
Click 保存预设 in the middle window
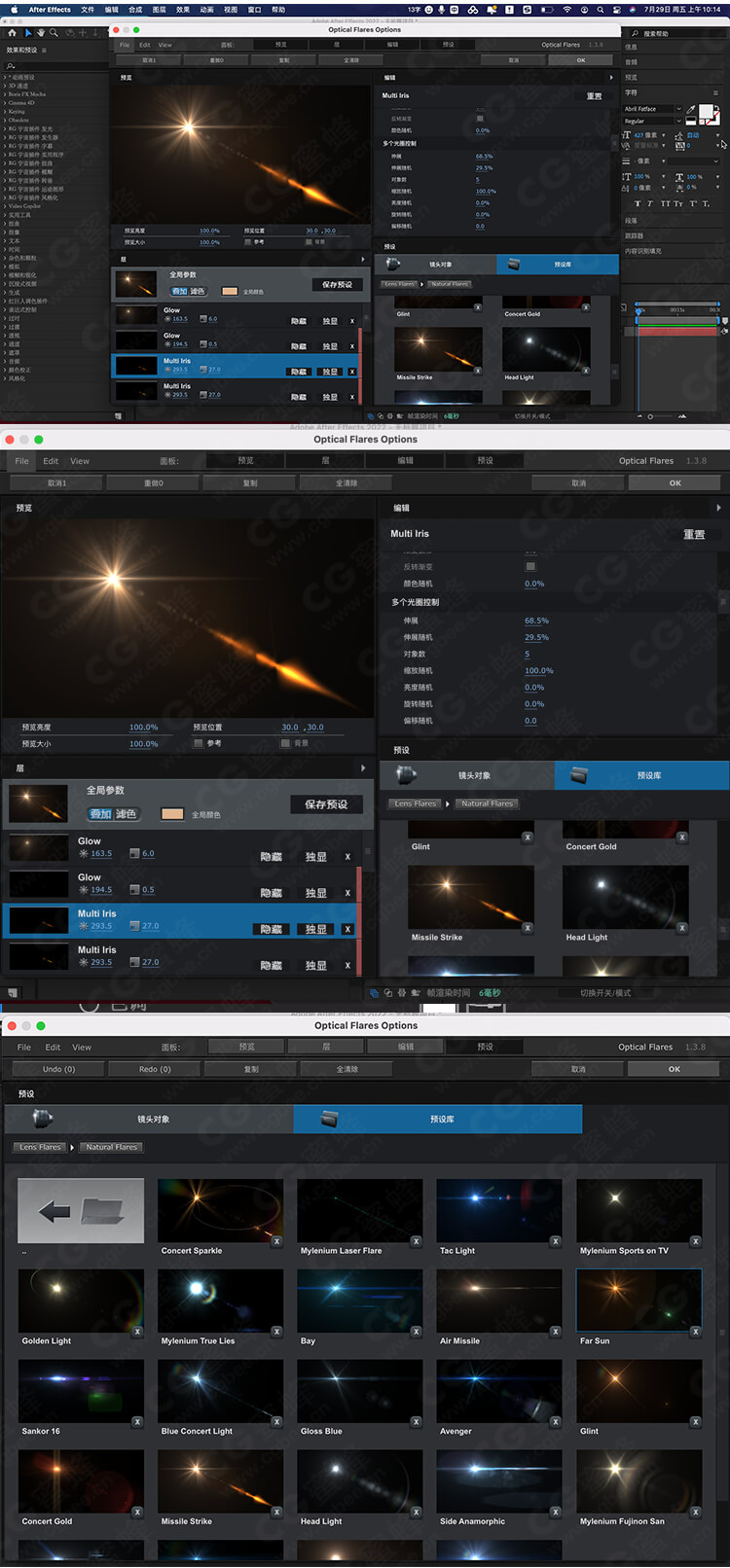326,804
